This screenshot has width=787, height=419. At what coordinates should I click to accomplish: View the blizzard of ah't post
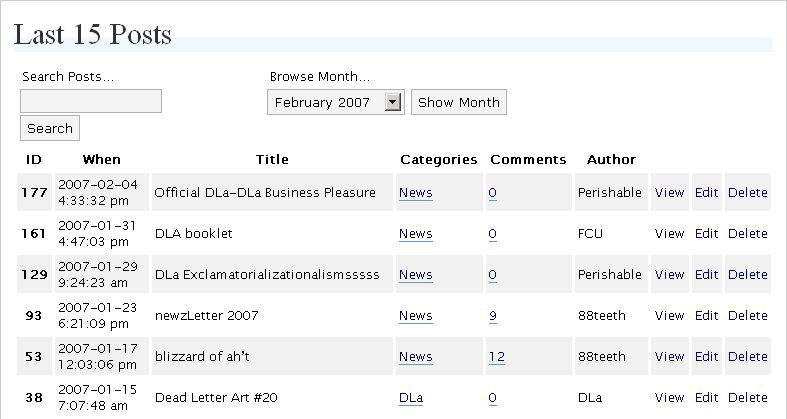669,357
